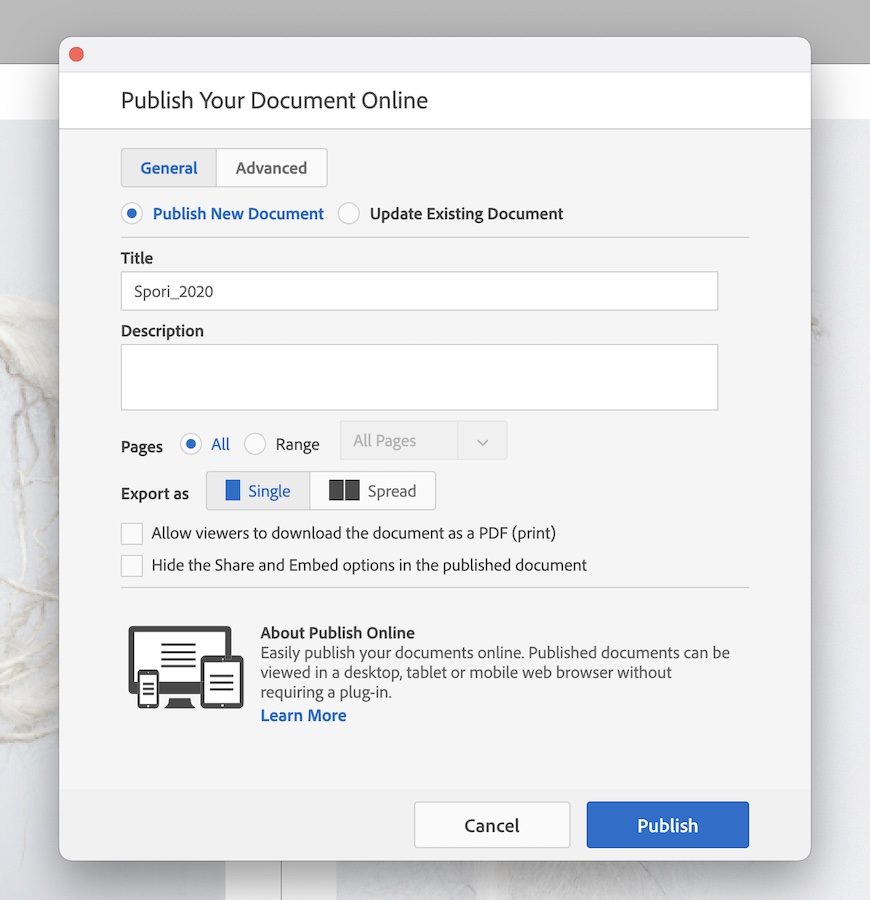
Task: Switch to the General tab
Action: click(169, 168)
